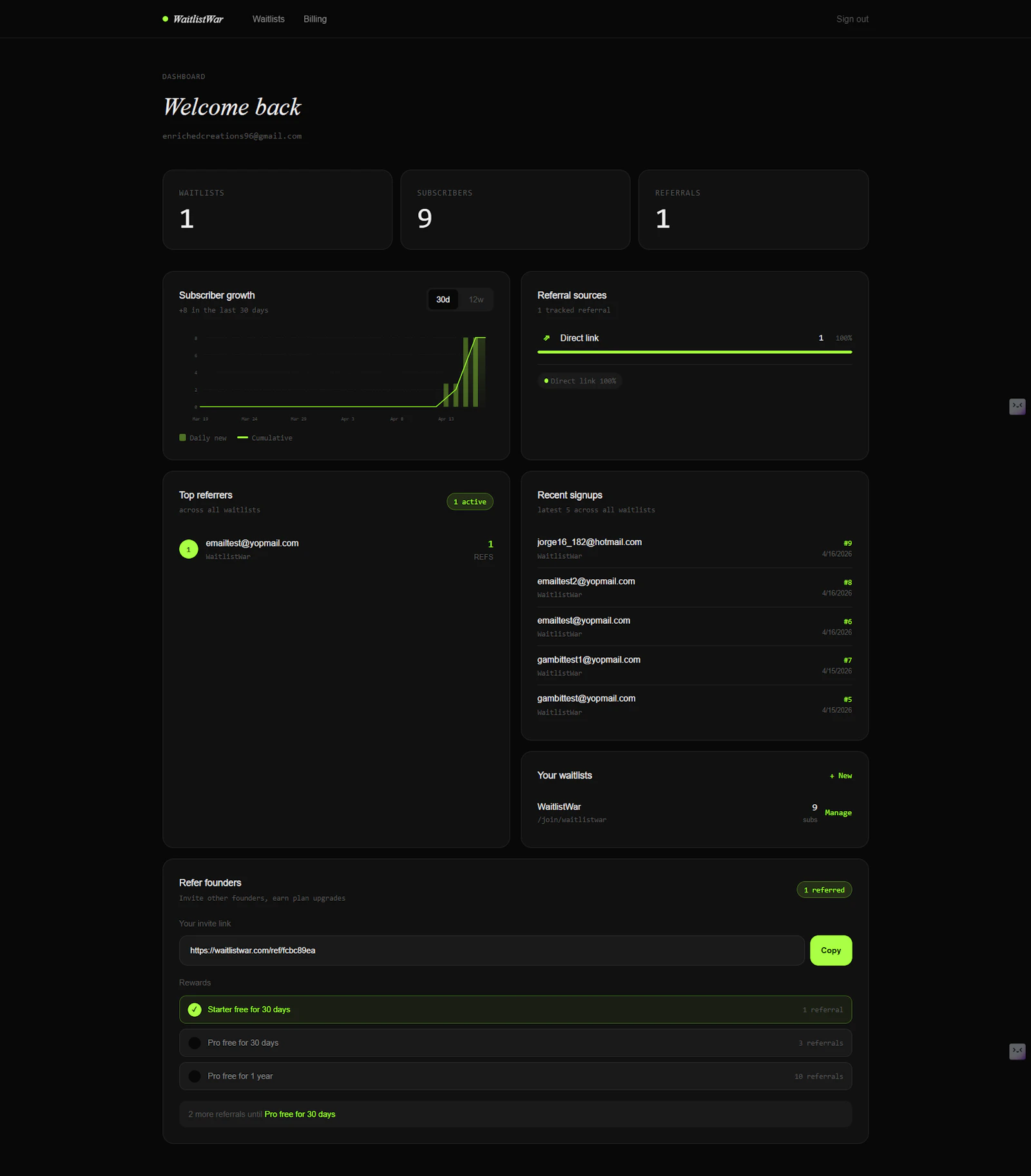Click the Daily new legend square icon
The height and width of the screenshot is (1176, 1031).
coord(182,437)
